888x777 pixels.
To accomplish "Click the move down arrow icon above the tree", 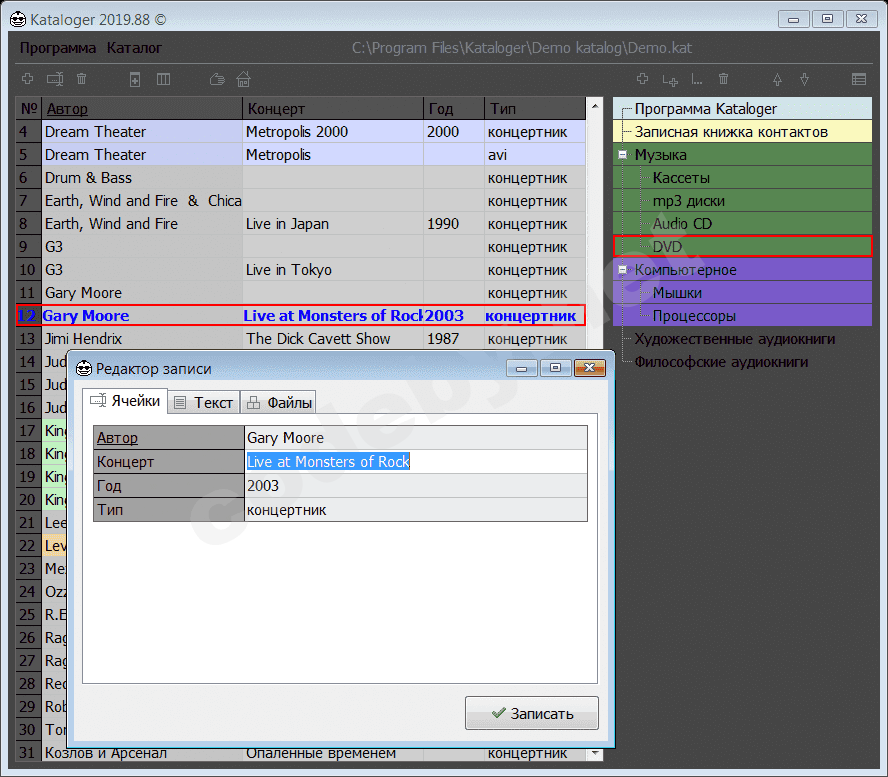I will [804, 79].
